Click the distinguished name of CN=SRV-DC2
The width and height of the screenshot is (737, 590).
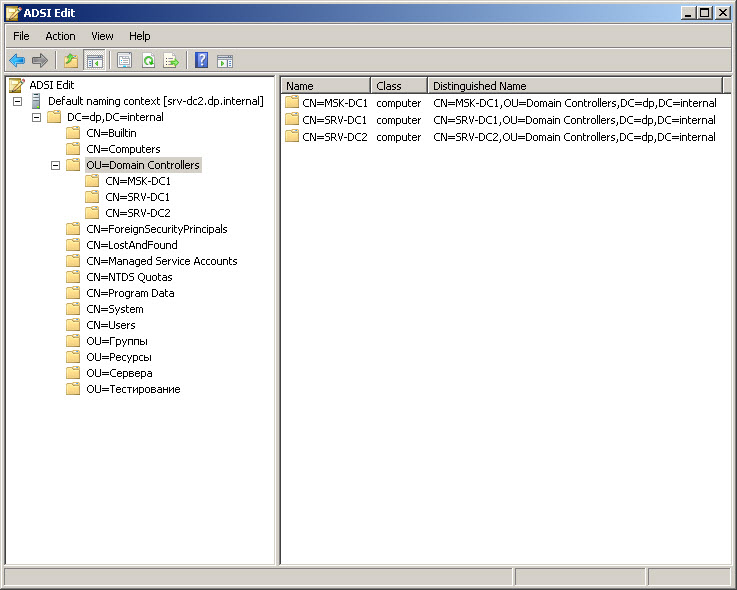point(574,137)
